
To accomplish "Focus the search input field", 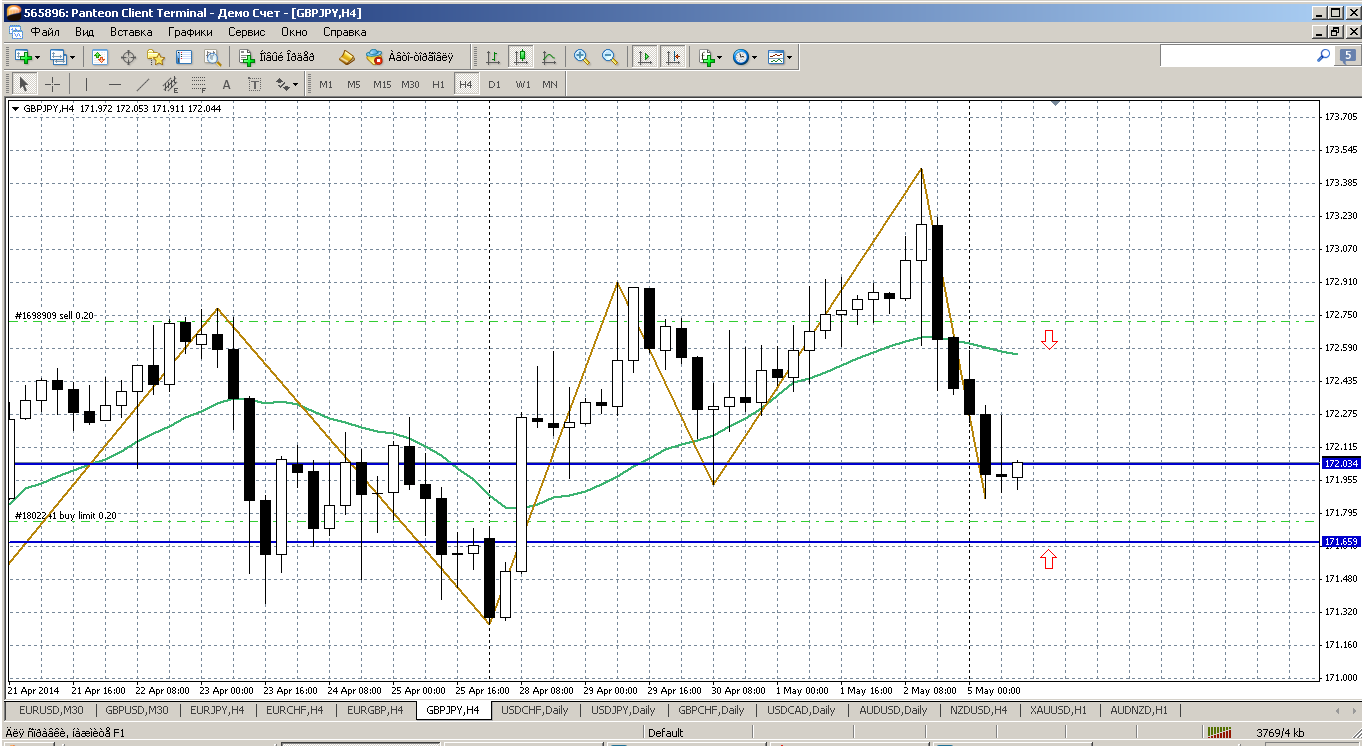I will (1236, 57).
